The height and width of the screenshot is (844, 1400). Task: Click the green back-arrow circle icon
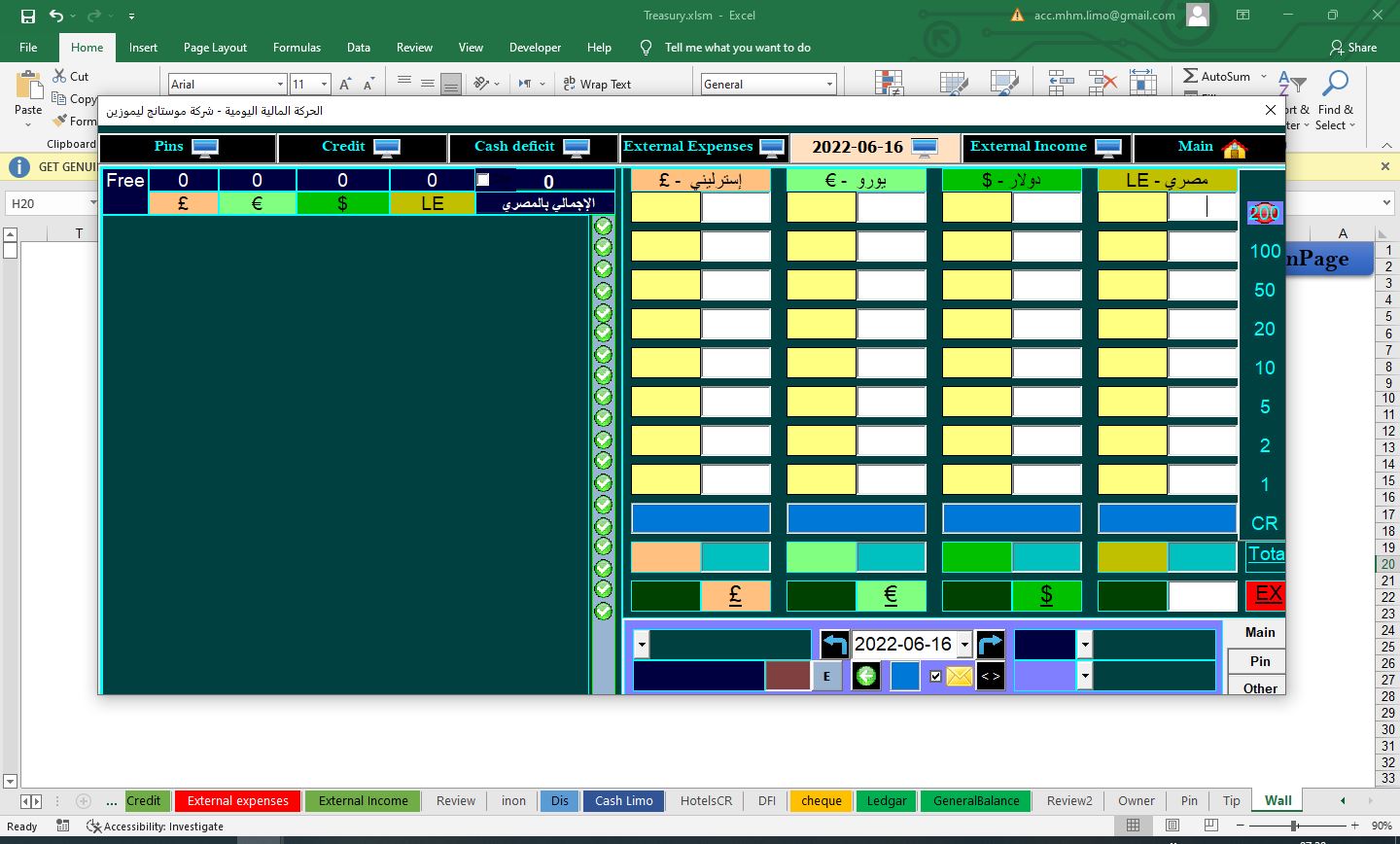click(x=865, y=676)
